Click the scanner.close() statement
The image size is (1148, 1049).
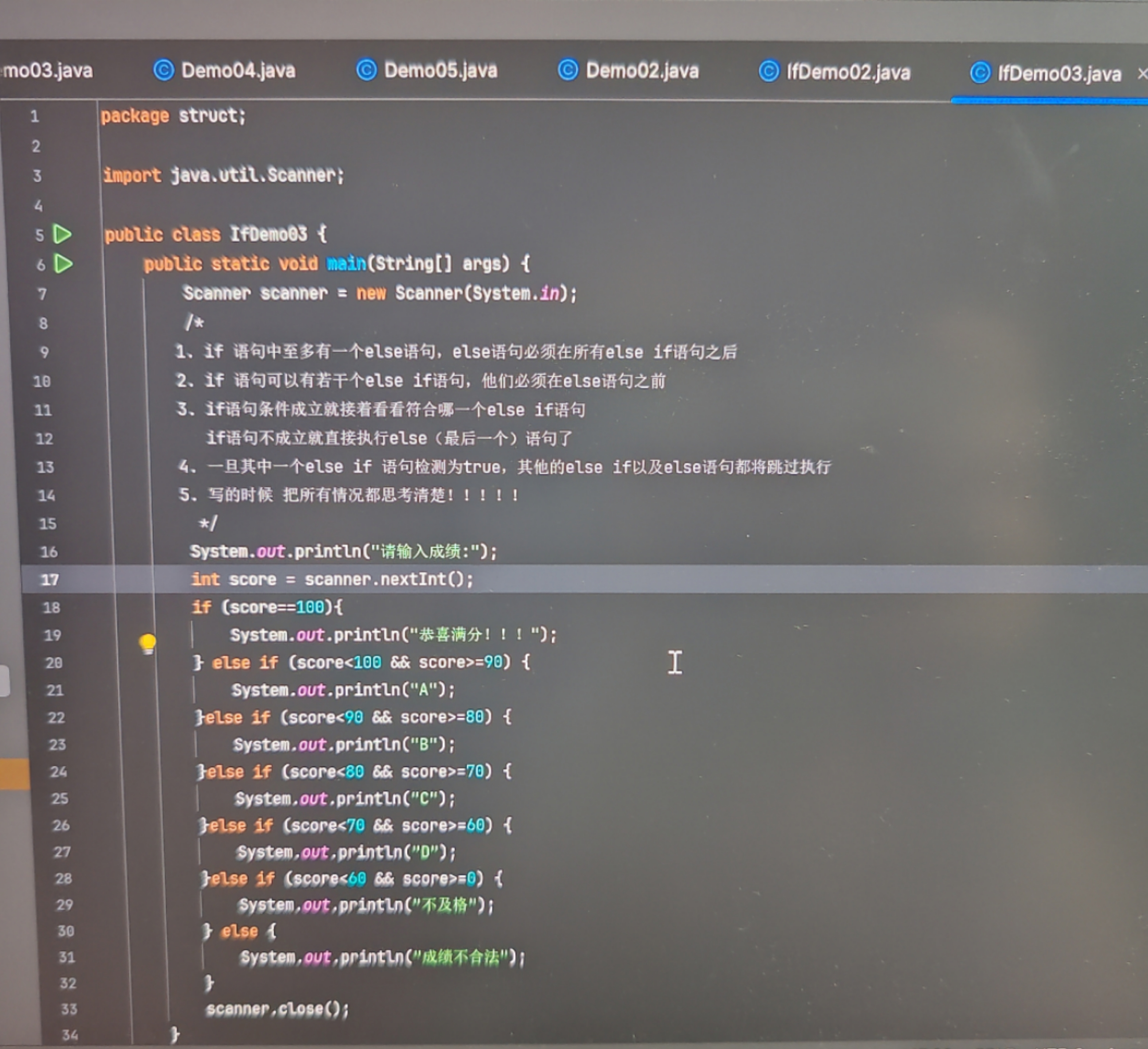pos(277,1009)
